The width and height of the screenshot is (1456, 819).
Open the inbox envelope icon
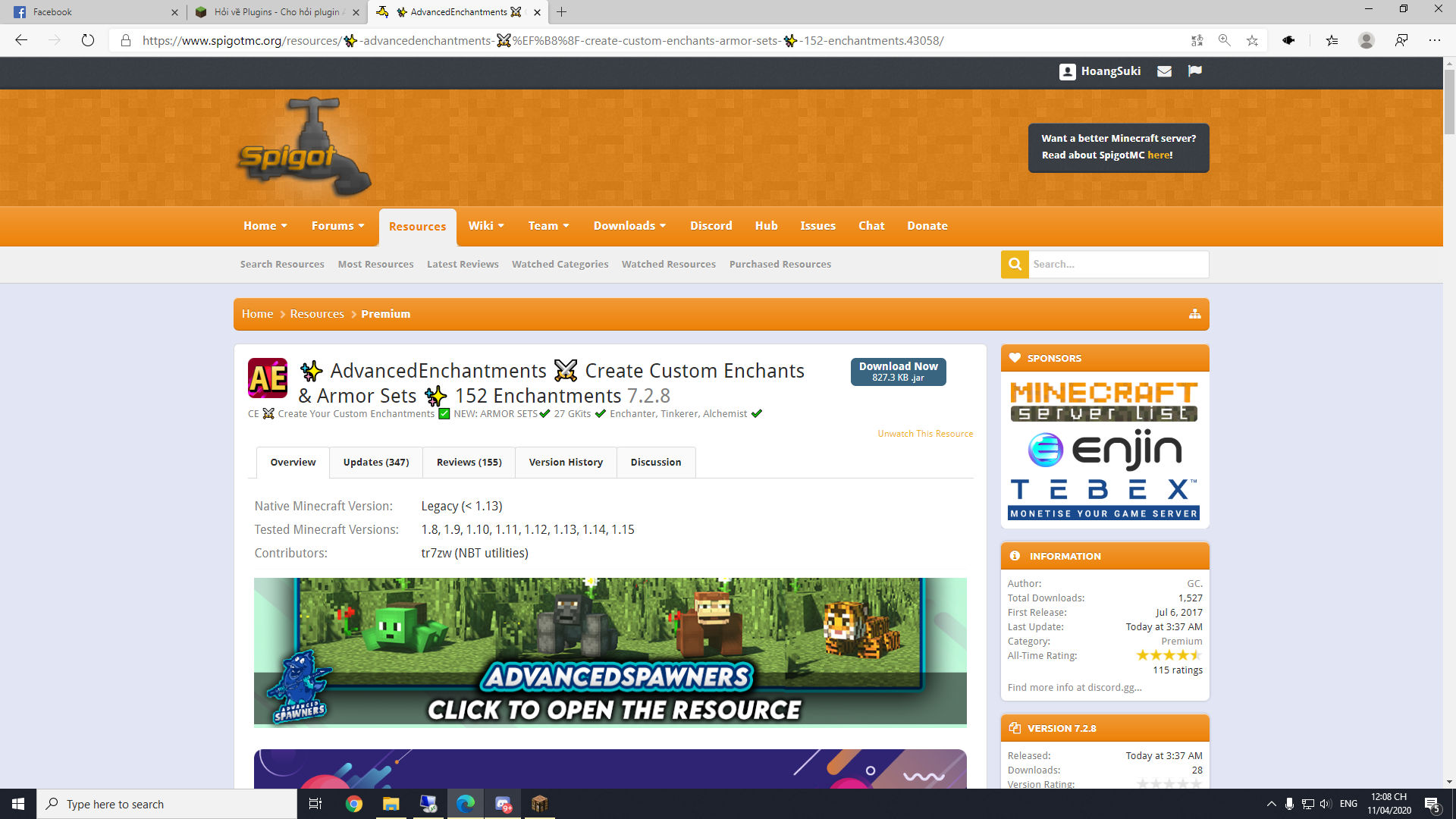1164,71
